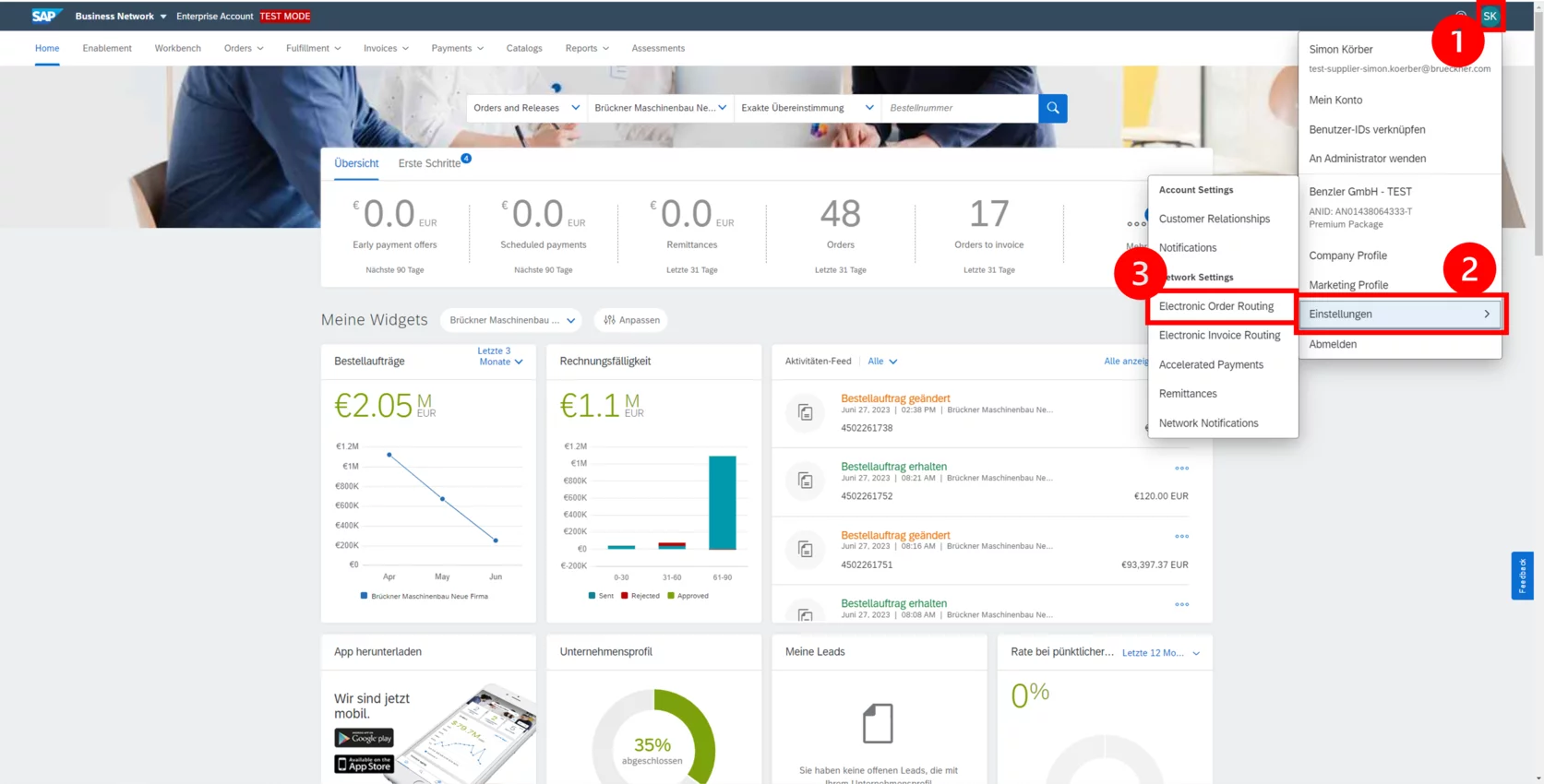Open first Bestellauftrag geändert link
Screen dimensions: 1544x784
click(x=895, y=398)
